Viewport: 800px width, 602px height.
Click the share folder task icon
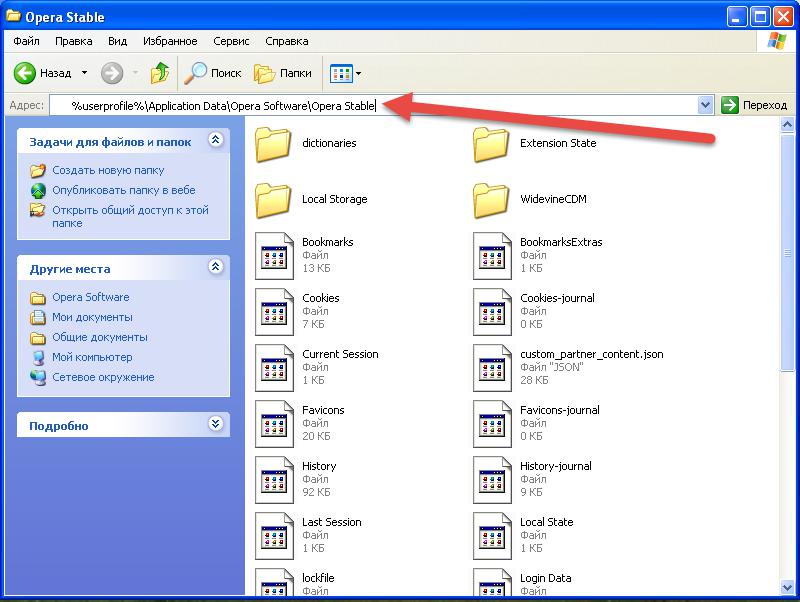point(38,210)
